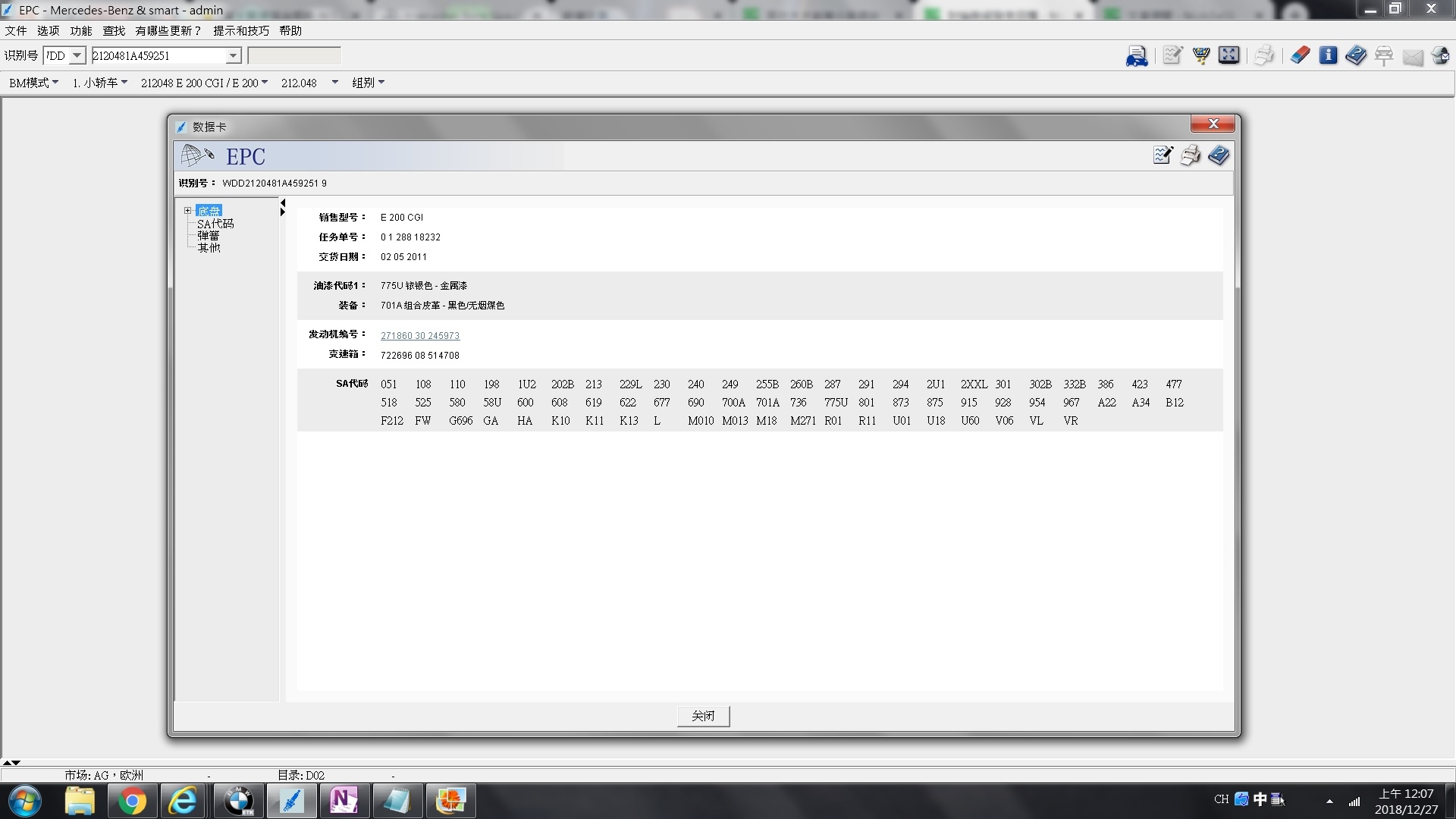Expand the 212.048 dropdown

[309, 83]
